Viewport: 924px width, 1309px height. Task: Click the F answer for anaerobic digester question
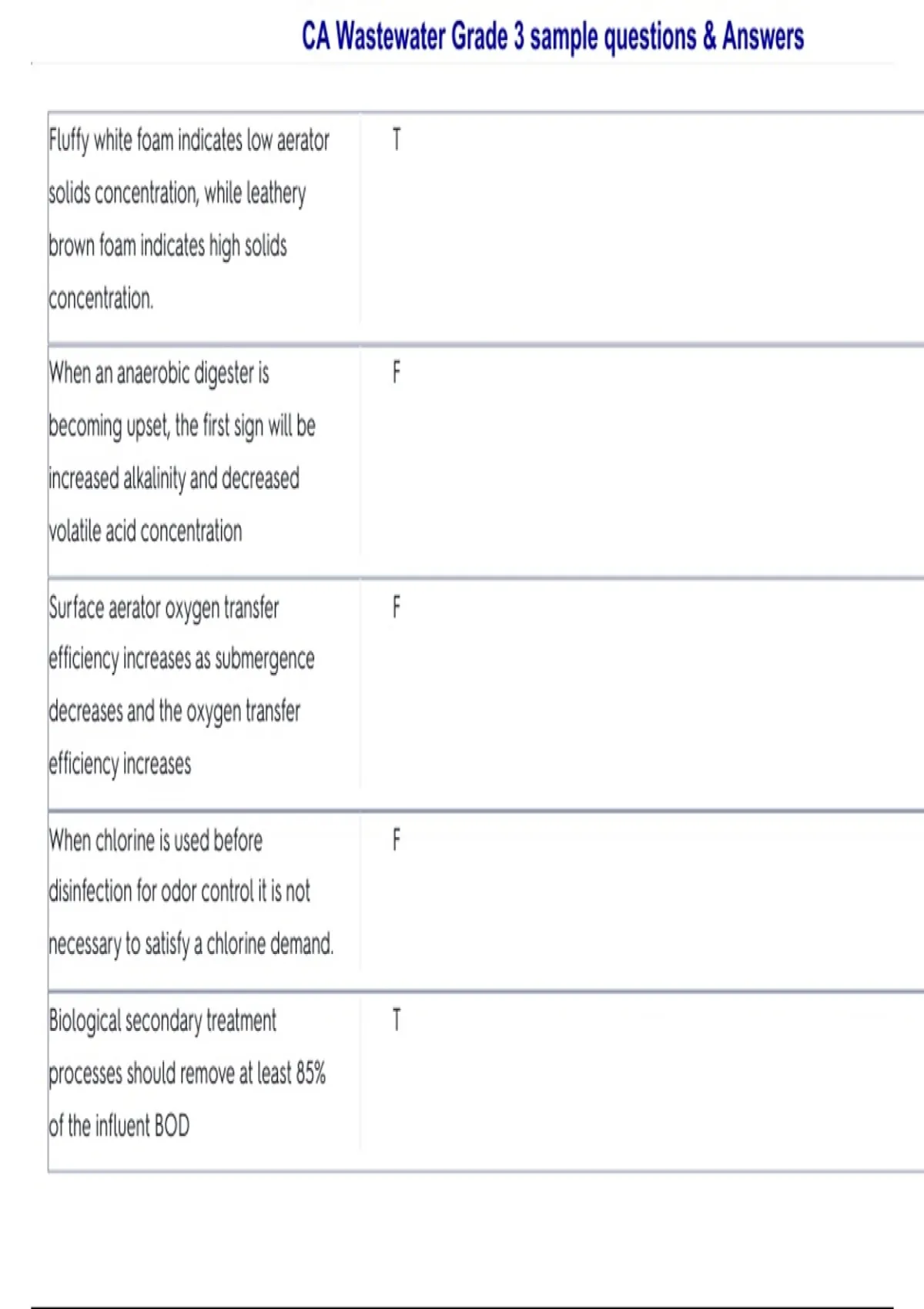click(x=396, y=373)
